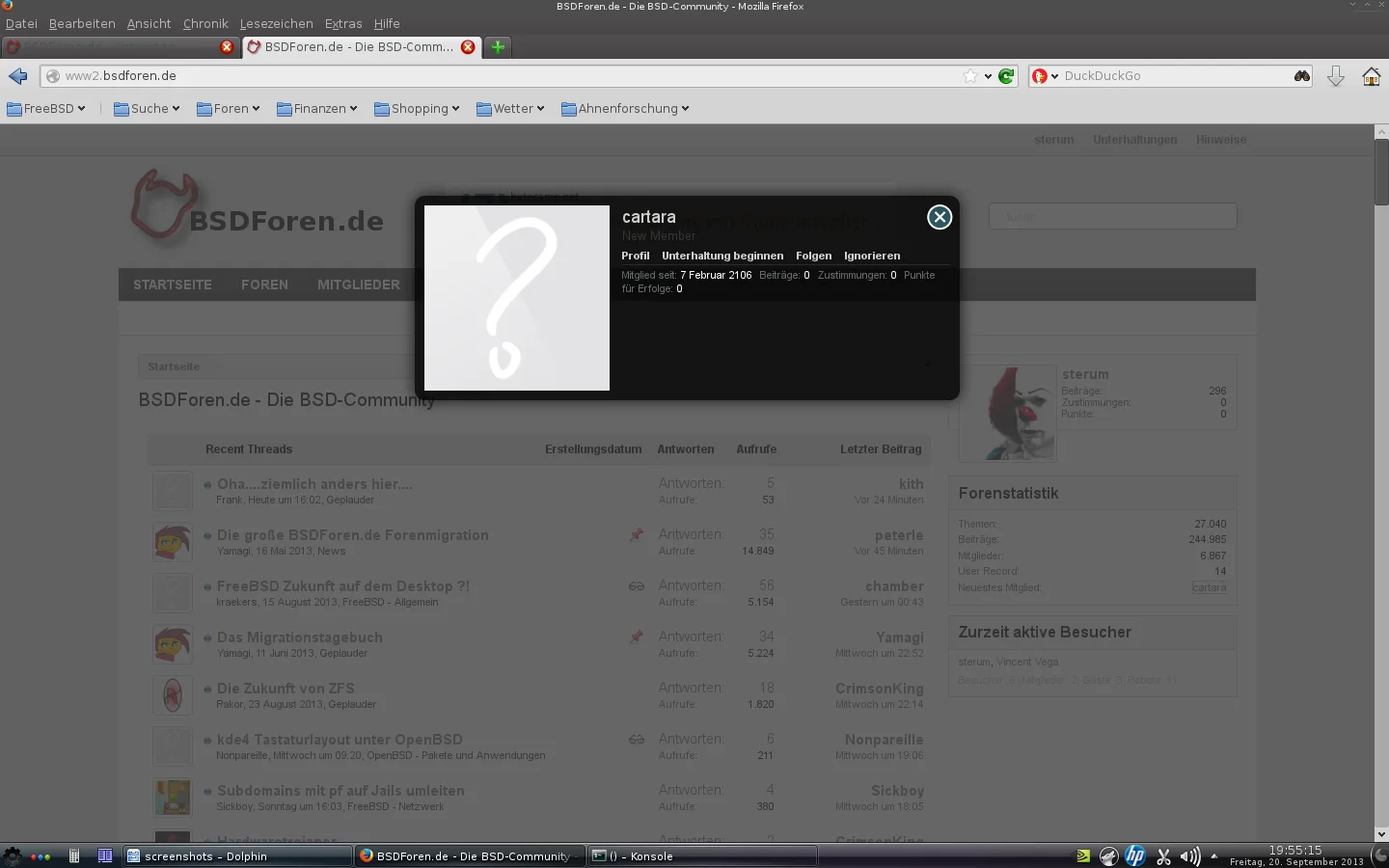Click the Startseite breadcrumb
This screenshot has width=1389, height=868.
tap(174, 366)
